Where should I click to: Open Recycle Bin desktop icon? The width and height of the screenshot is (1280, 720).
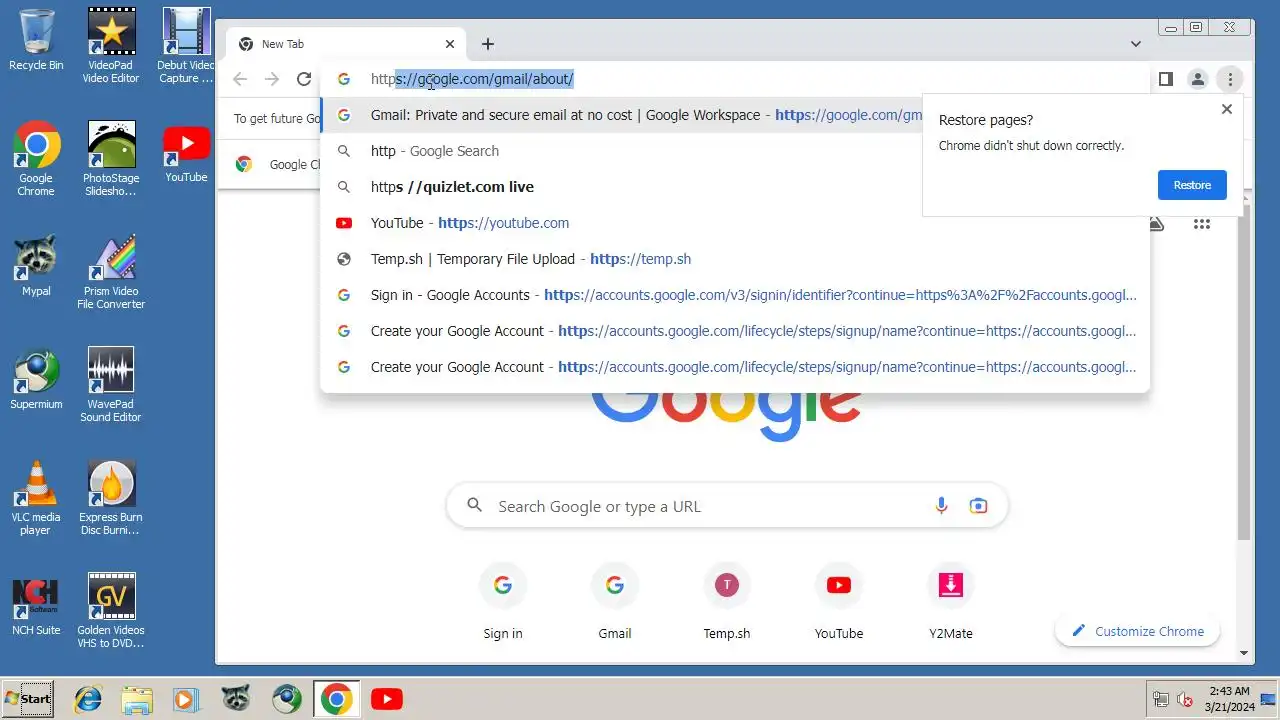(36, 40)
